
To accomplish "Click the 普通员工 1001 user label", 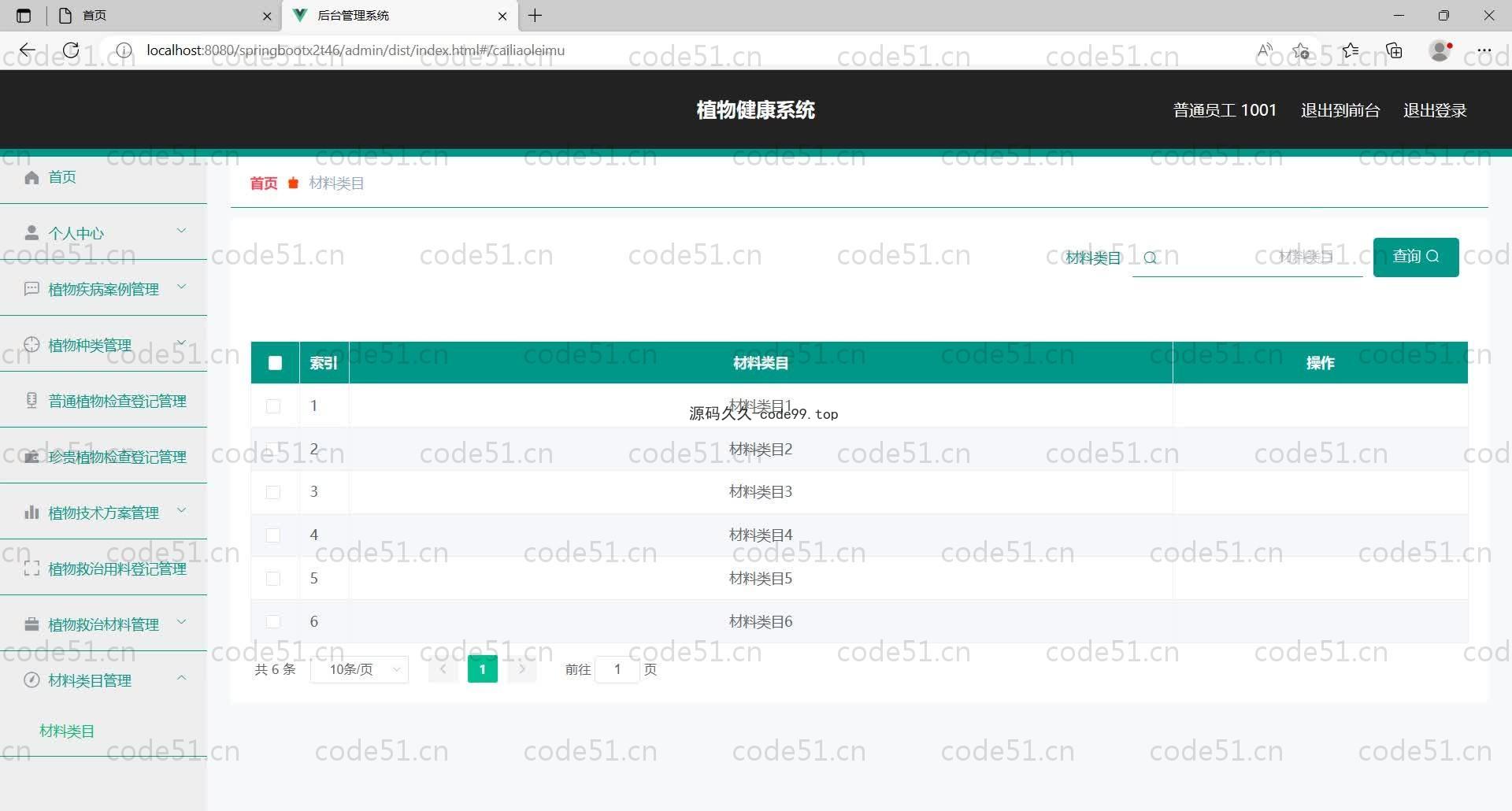I will point(1225,110).
